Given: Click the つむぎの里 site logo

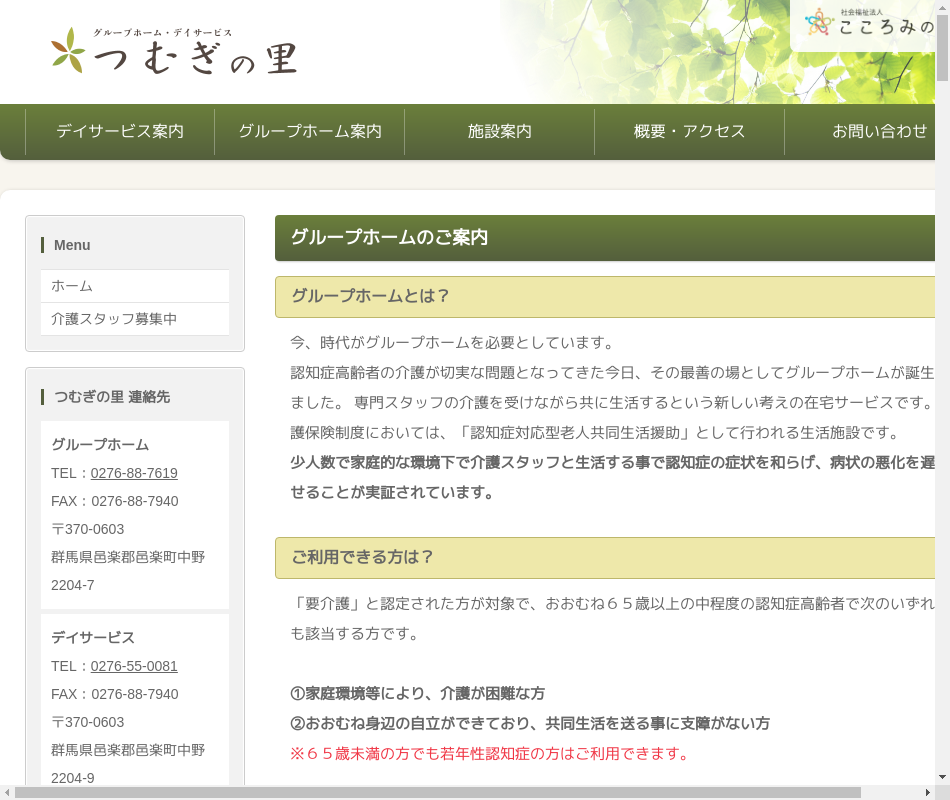Looking at the screenshot, I should click(174, 52).
